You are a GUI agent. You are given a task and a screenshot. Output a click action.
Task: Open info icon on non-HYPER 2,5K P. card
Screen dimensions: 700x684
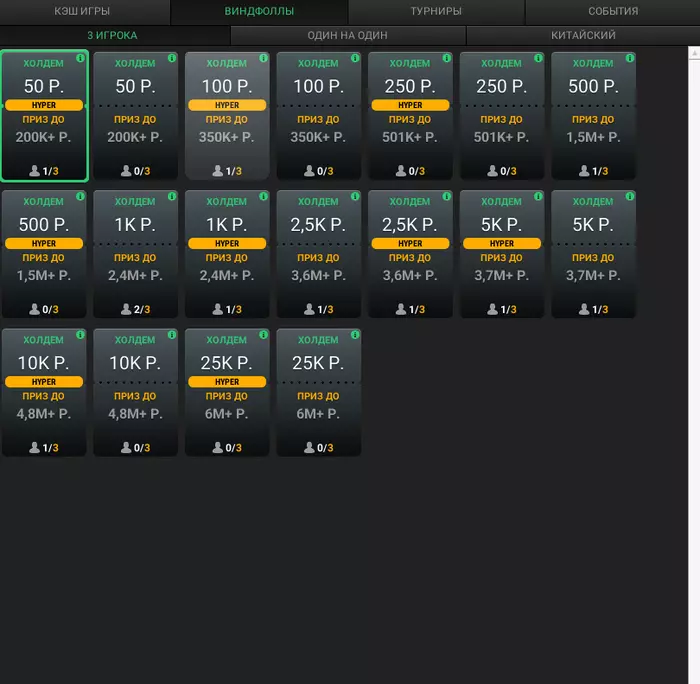pos(355,196)
